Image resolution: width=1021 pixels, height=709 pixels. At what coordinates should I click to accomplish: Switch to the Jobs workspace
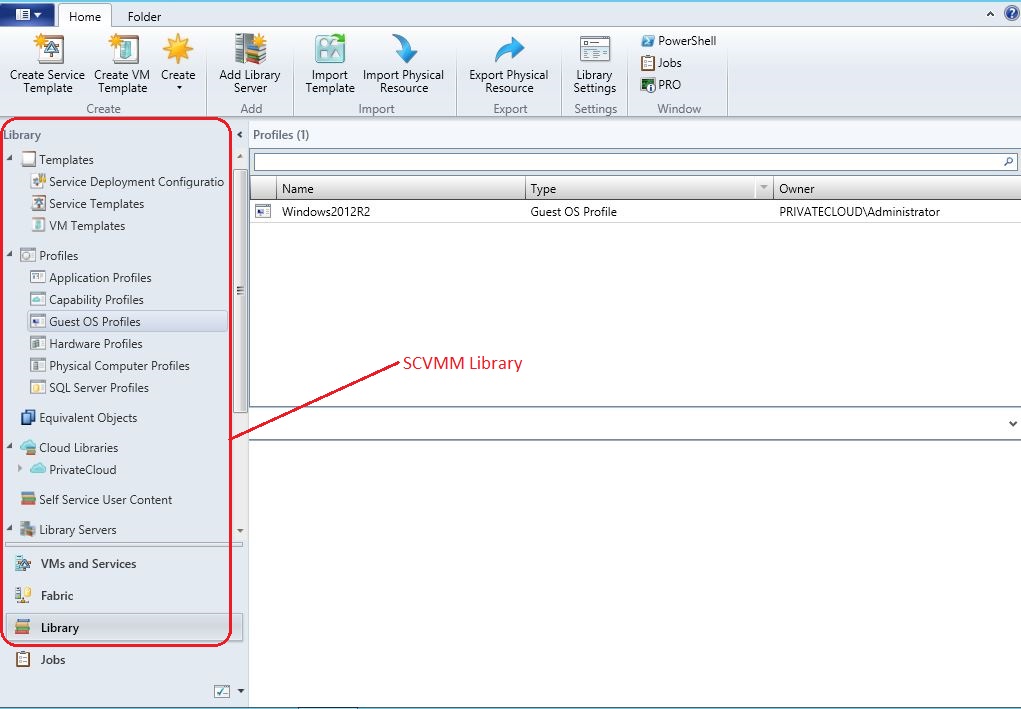(x=124, y=660)
